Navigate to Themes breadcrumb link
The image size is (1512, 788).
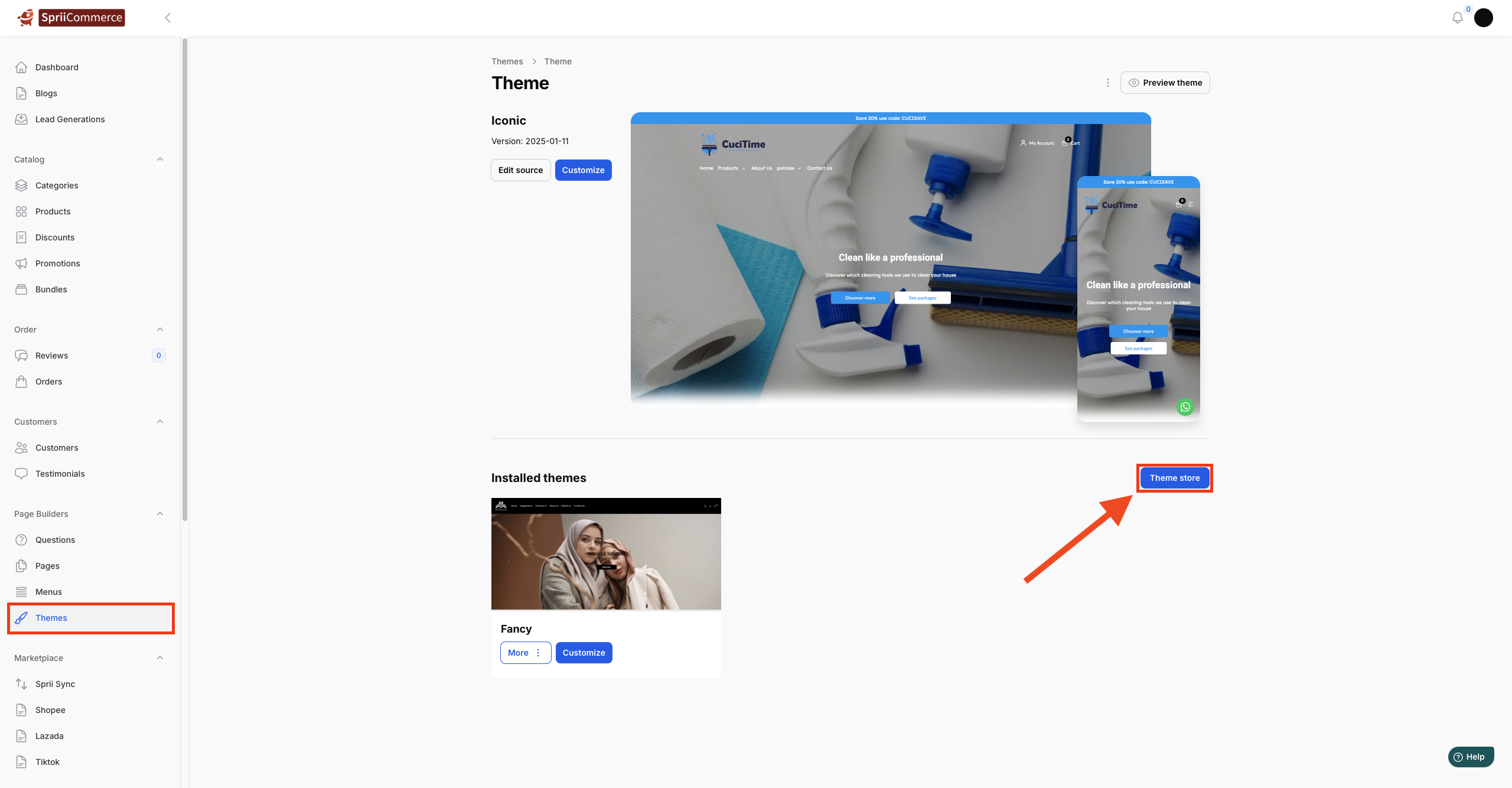click(507, 61)
